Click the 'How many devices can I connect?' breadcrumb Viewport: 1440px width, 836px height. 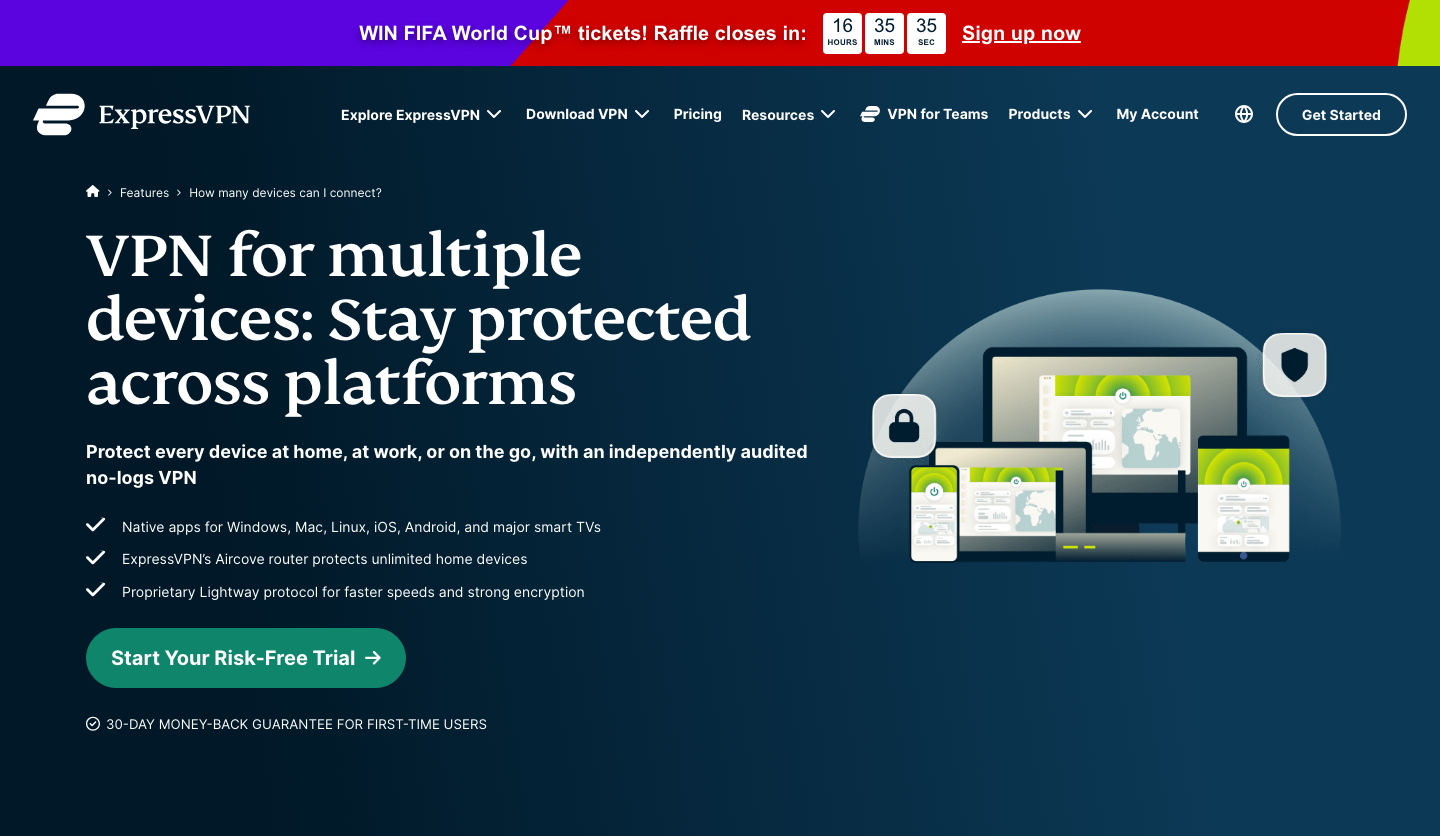285,193
